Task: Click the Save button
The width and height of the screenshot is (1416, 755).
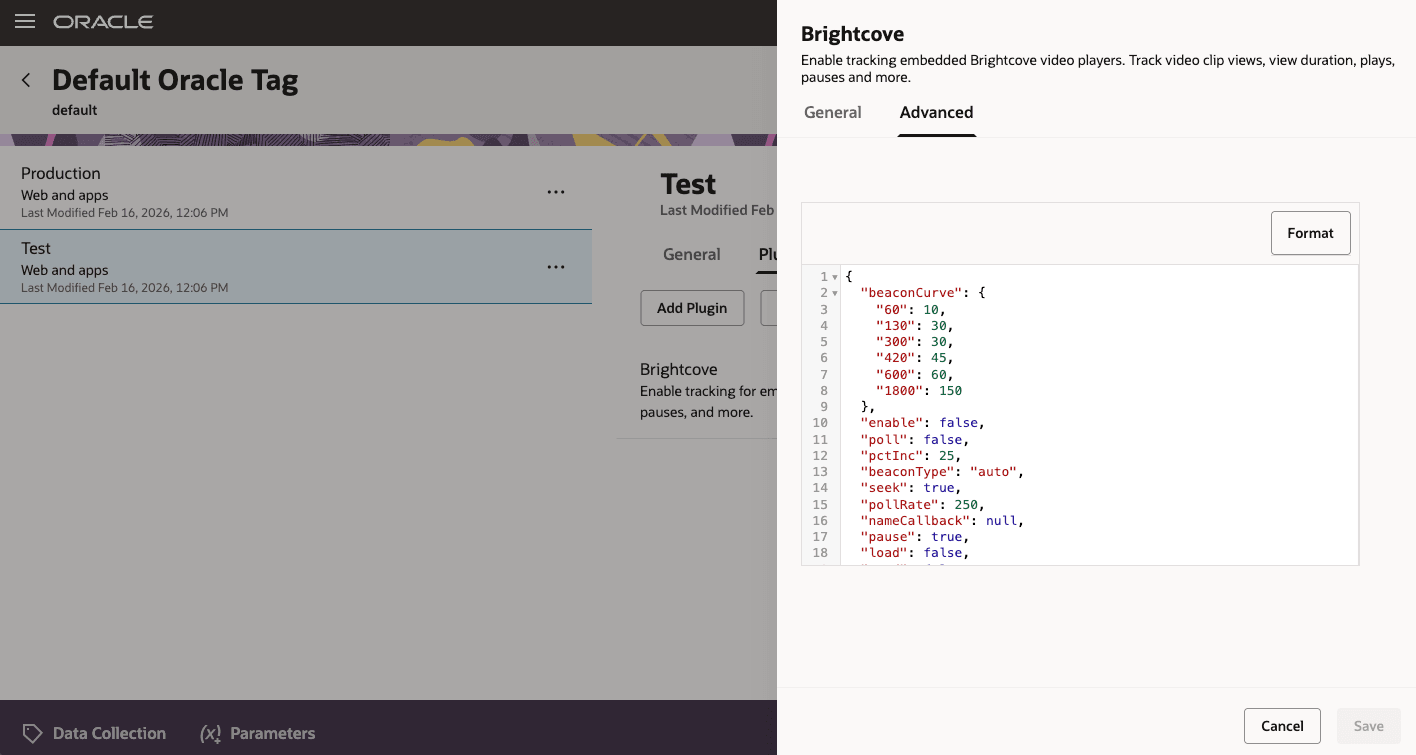Action: pyautogui.click(x=1369, y=726)
